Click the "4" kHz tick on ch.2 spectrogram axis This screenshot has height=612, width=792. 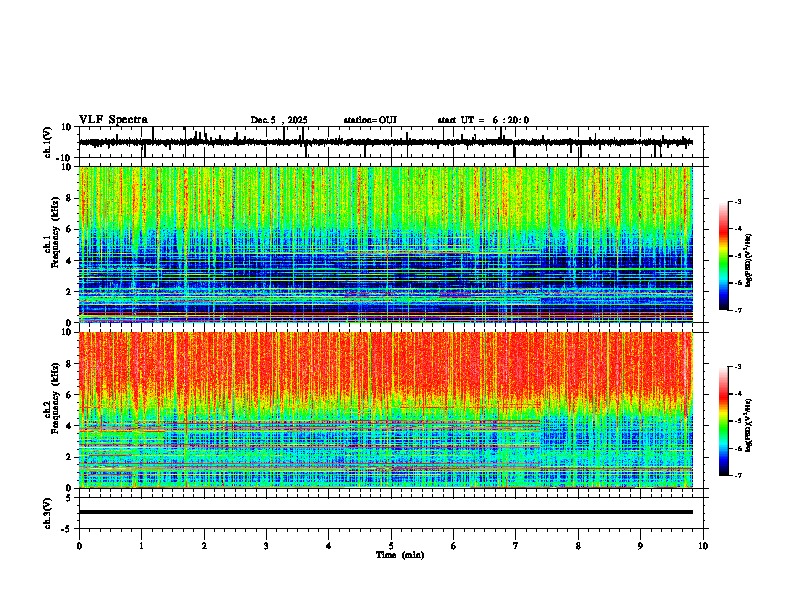pyautogui.click(x=70, y=426)
